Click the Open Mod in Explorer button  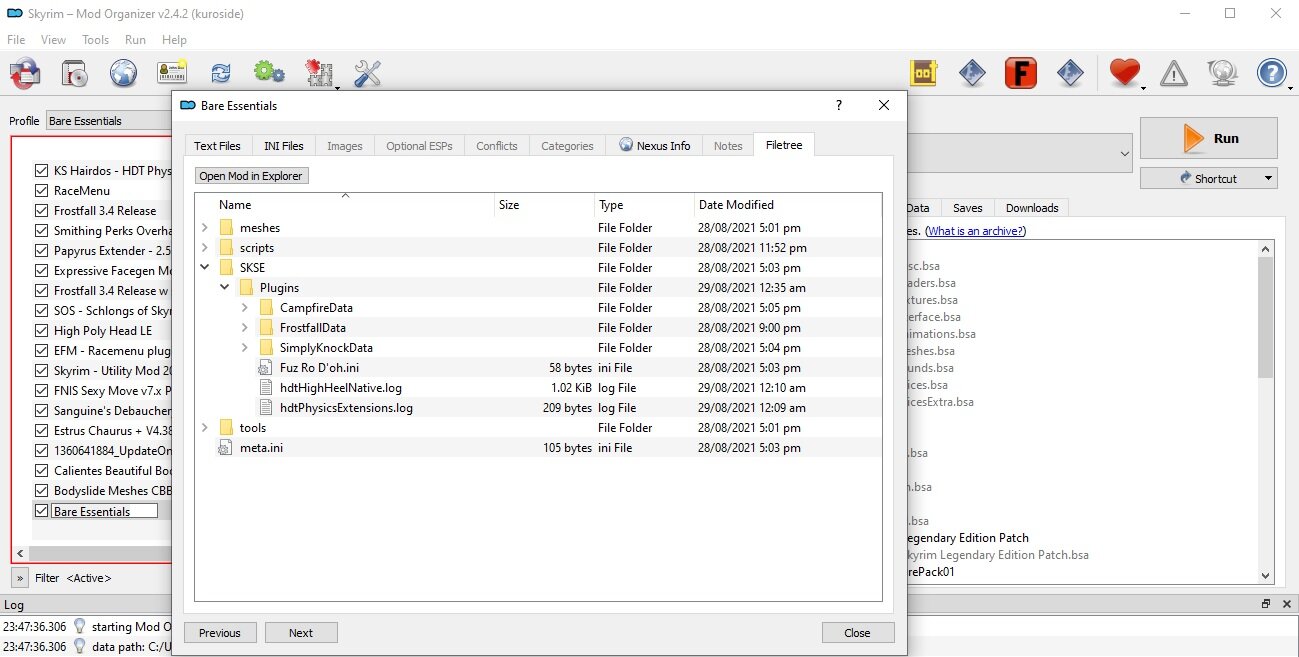coord(251,176)
